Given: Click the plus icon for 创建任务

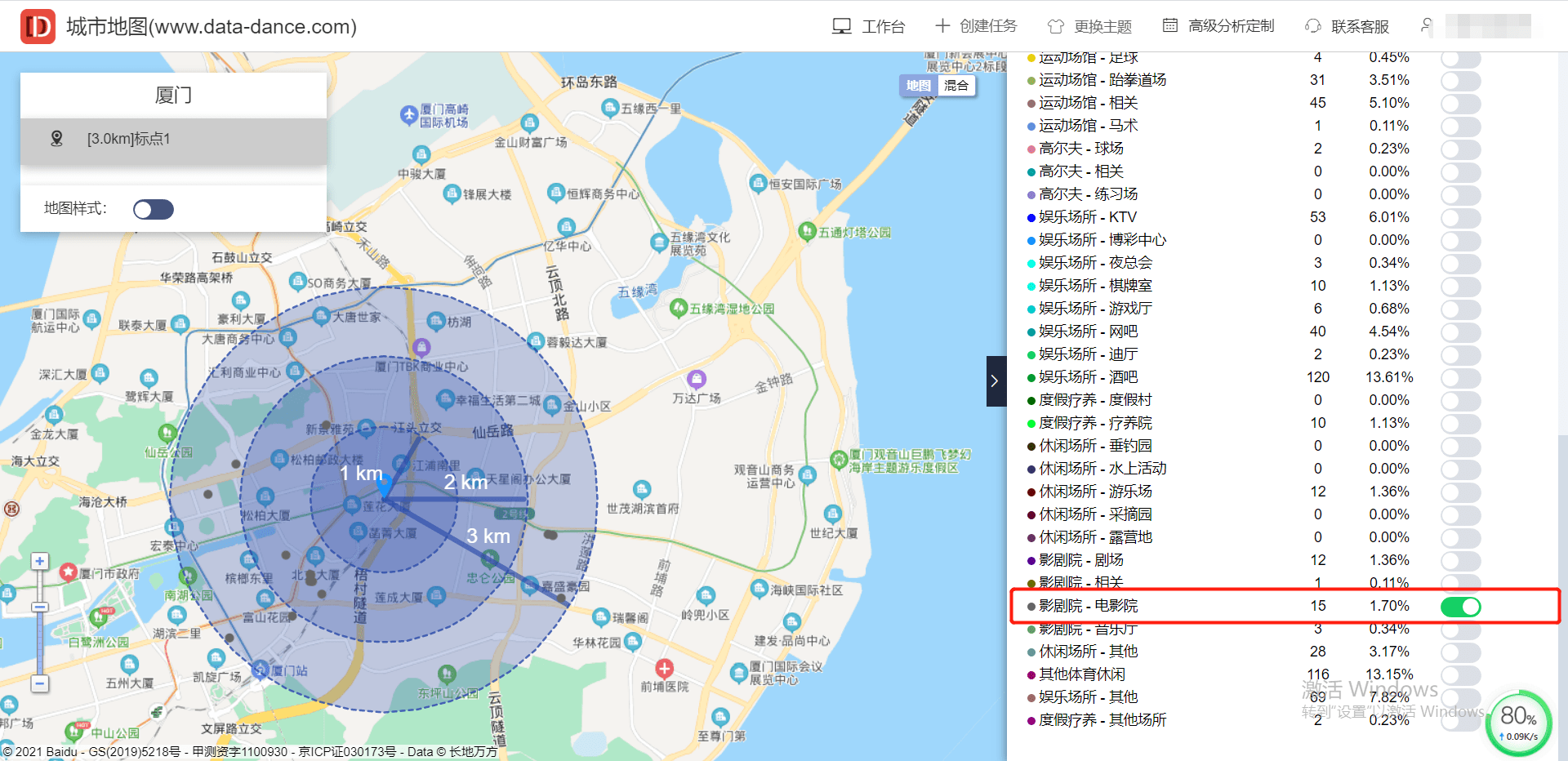Looking at the screenshot, I should 942,26.
